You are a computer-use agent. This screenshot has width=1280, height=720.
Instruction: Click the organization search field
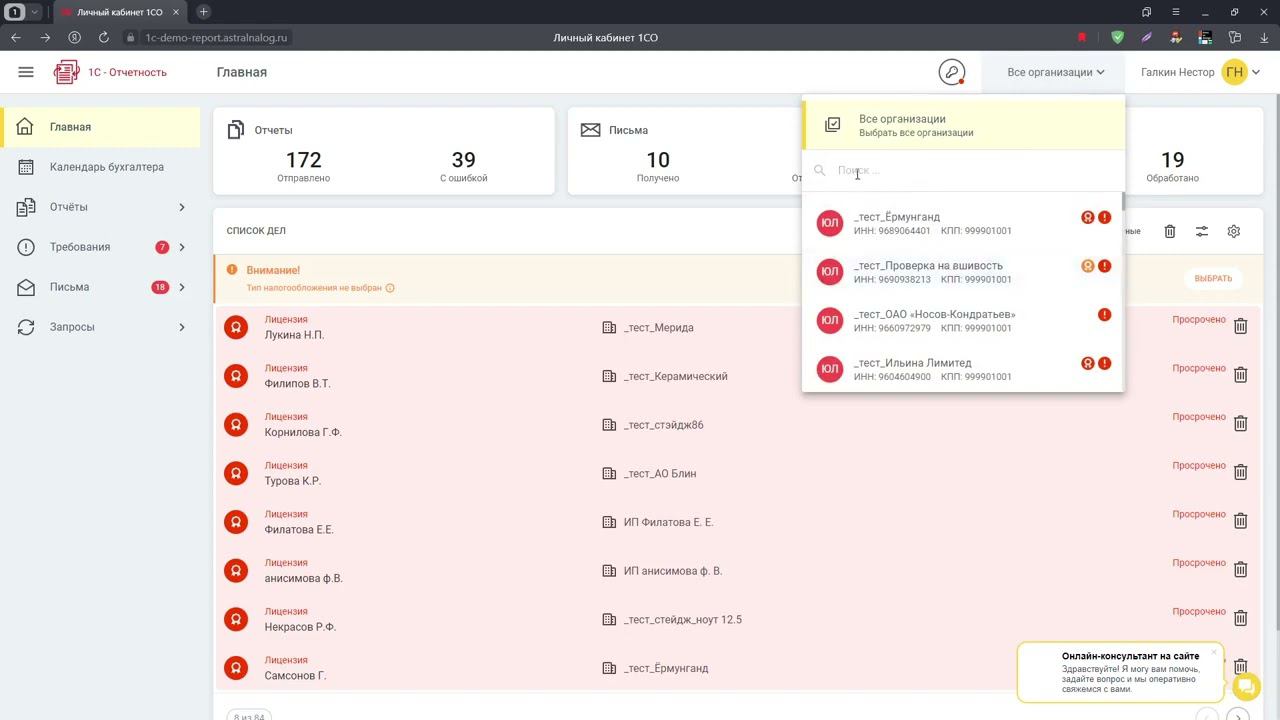(x=963, y=171)
